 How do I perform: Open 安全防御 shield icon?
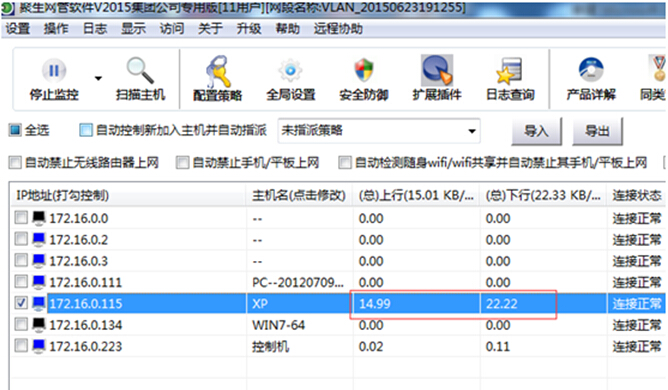click(x=364, y=70)
